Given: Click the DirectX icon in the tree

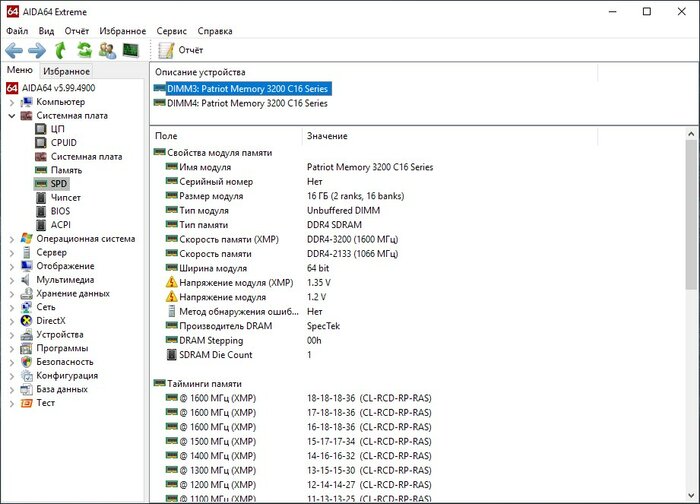Looking at the screenshot, I should click(x=26, y=321).
